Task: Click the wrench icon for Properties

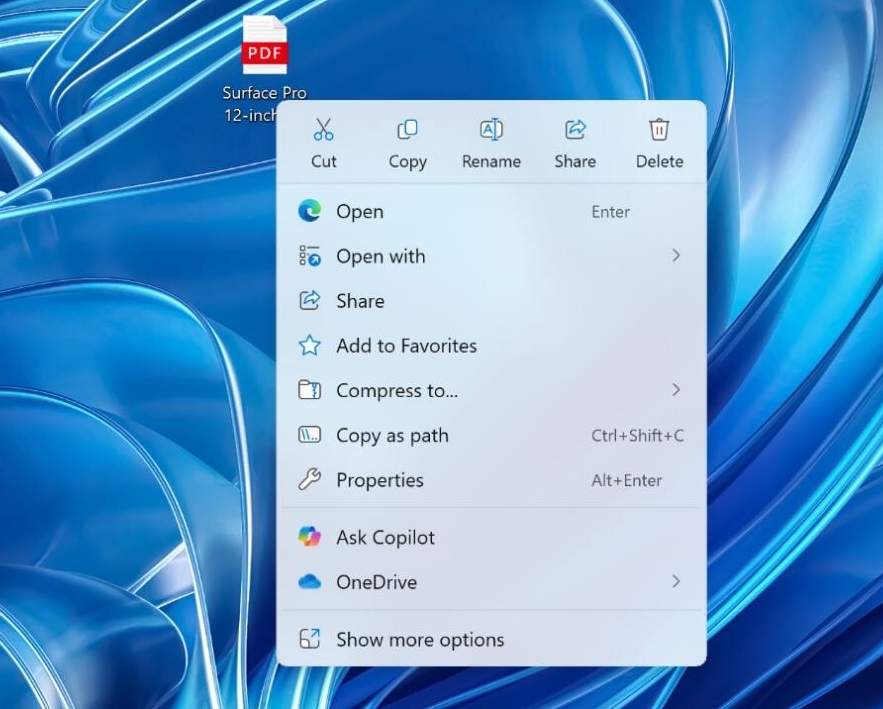Action: 309,480
